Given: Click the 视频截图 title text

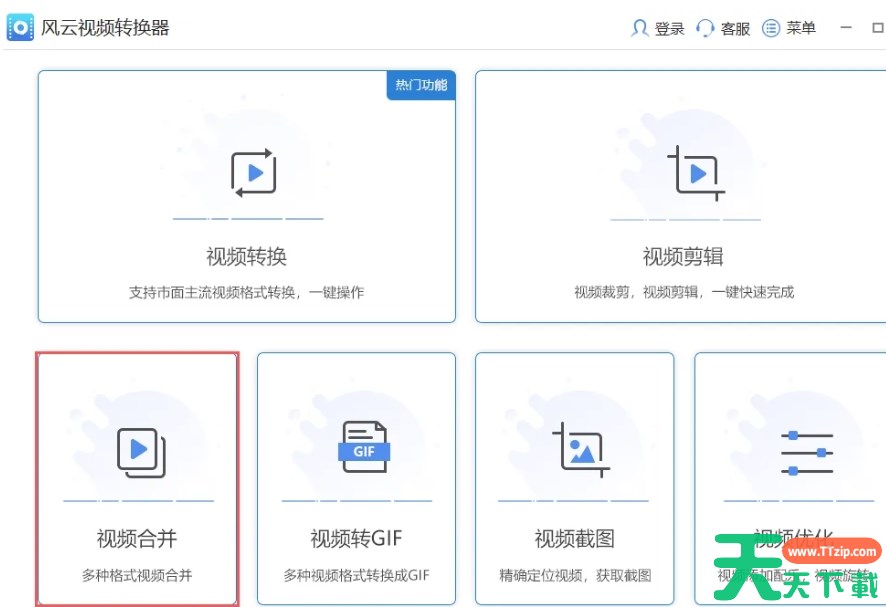Looking at the screenshot, I should (574, 539).
